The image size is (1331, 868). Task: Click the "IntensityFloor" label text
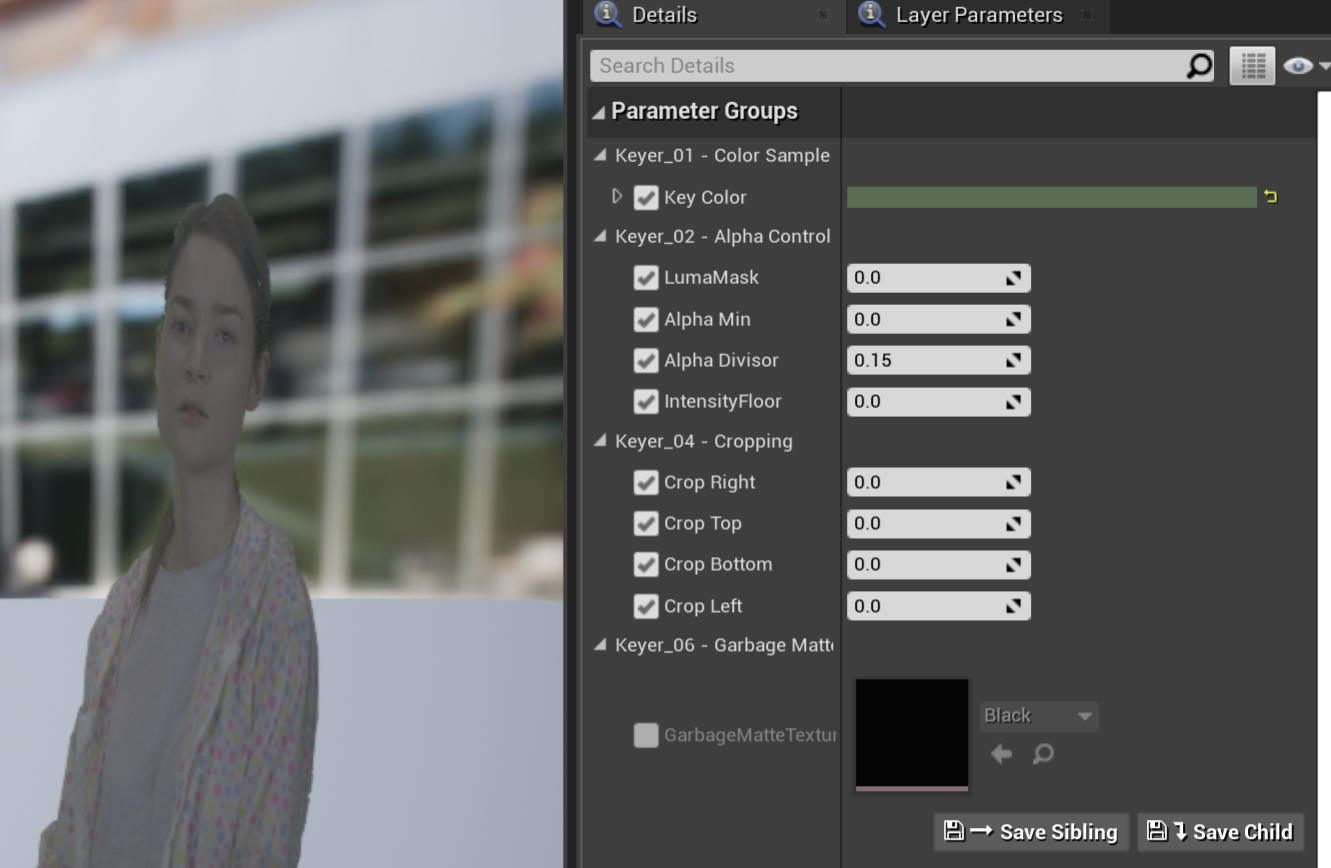pyautogui.click(x=723, y=401)
